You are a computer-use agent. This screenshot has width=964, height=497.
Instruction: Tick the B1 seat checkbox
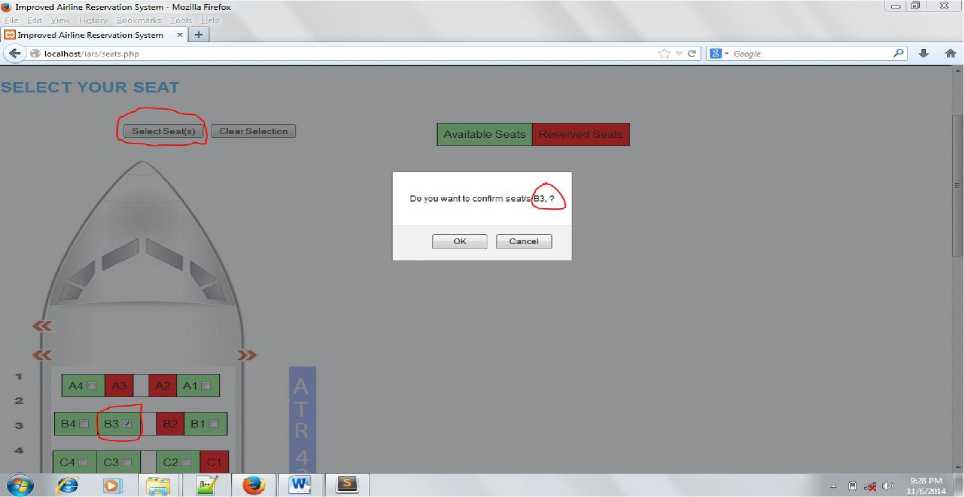tap(213, 424)
